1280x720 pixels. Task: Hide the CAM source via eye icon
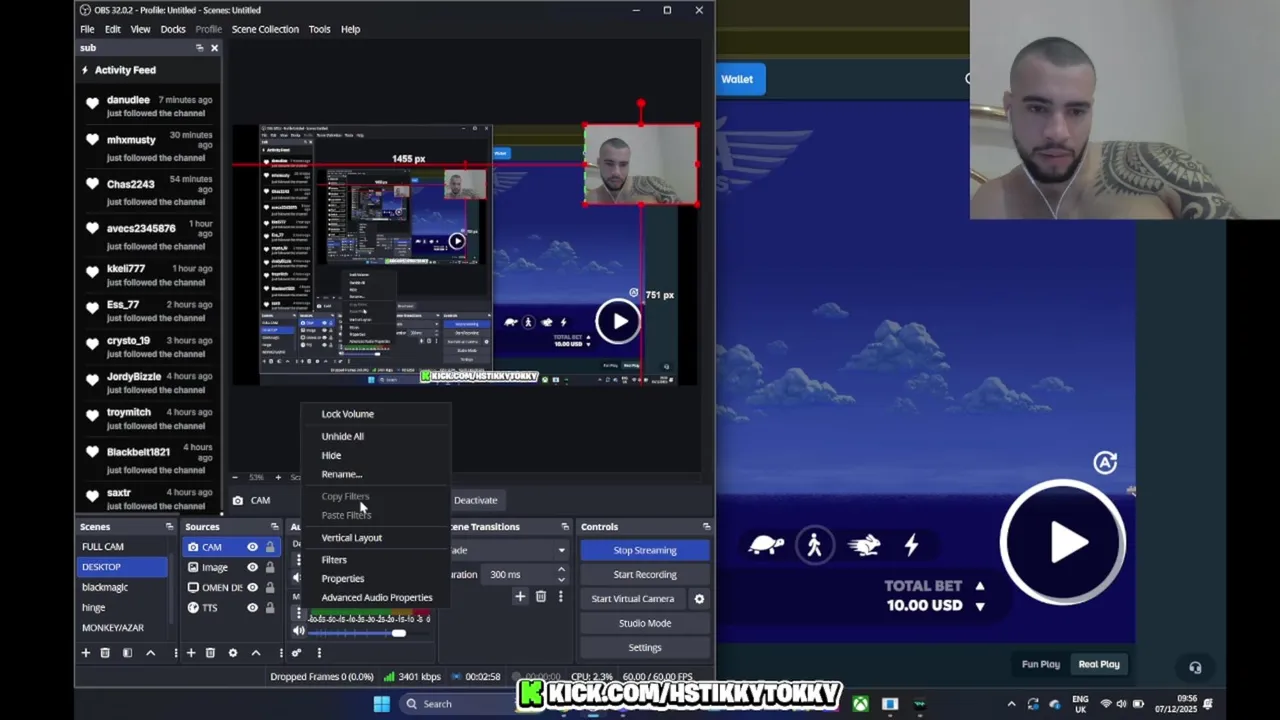(x=252, y=547)
